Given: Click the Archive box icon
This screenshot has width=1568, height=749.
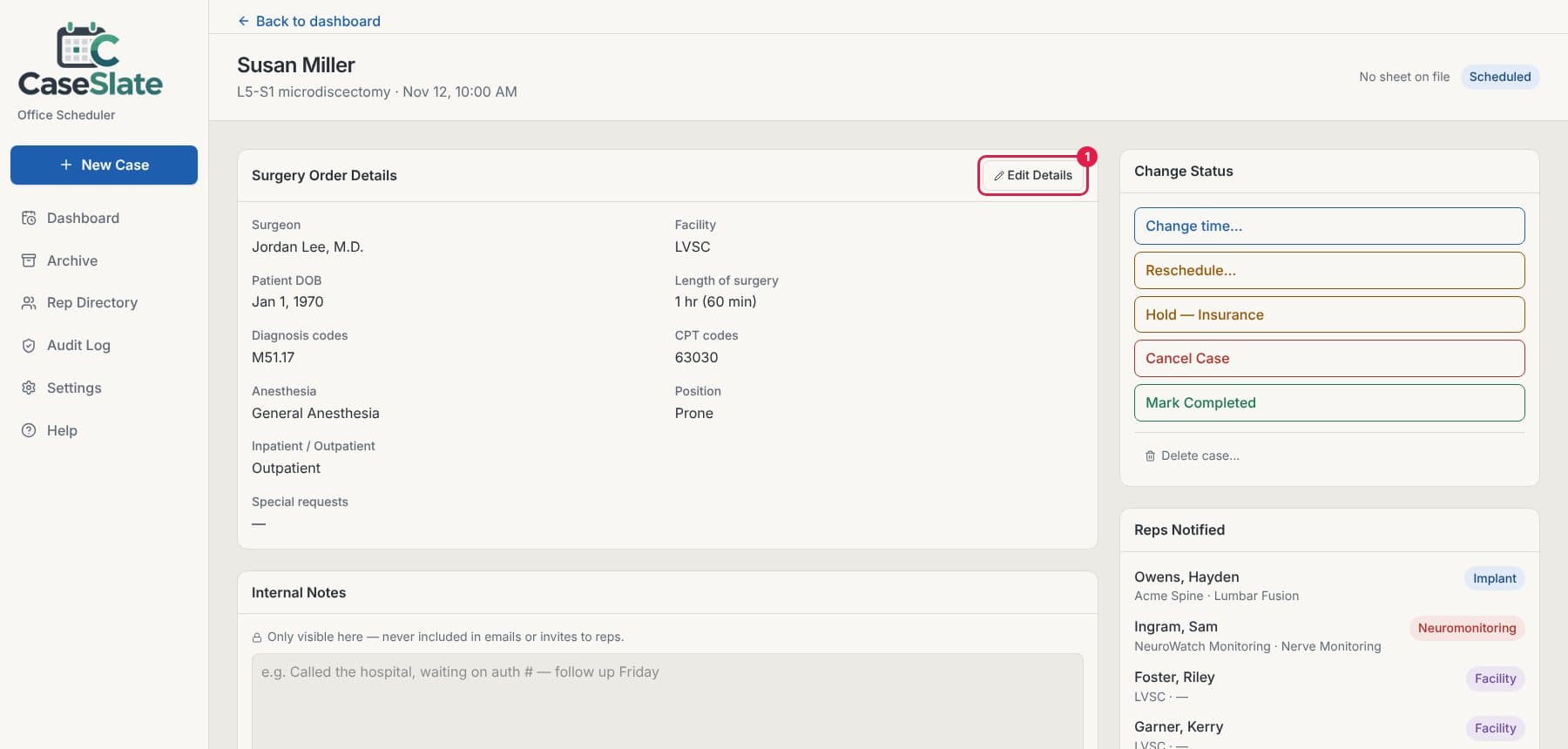Looking at the screenshot, I should pos(29,260).
